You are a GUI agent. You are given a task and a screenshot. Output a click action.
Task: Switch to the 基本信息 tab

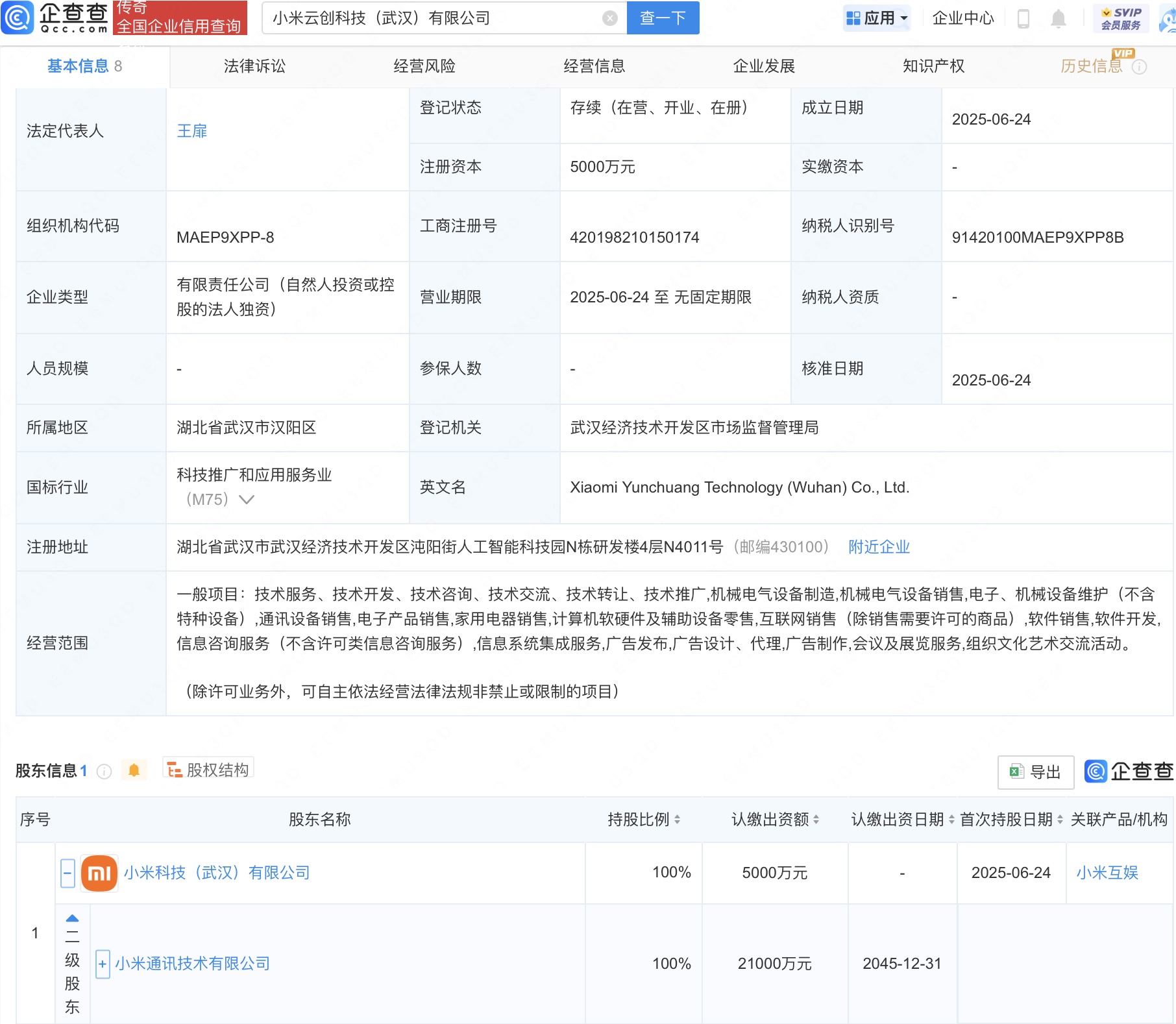coord(84,66)
